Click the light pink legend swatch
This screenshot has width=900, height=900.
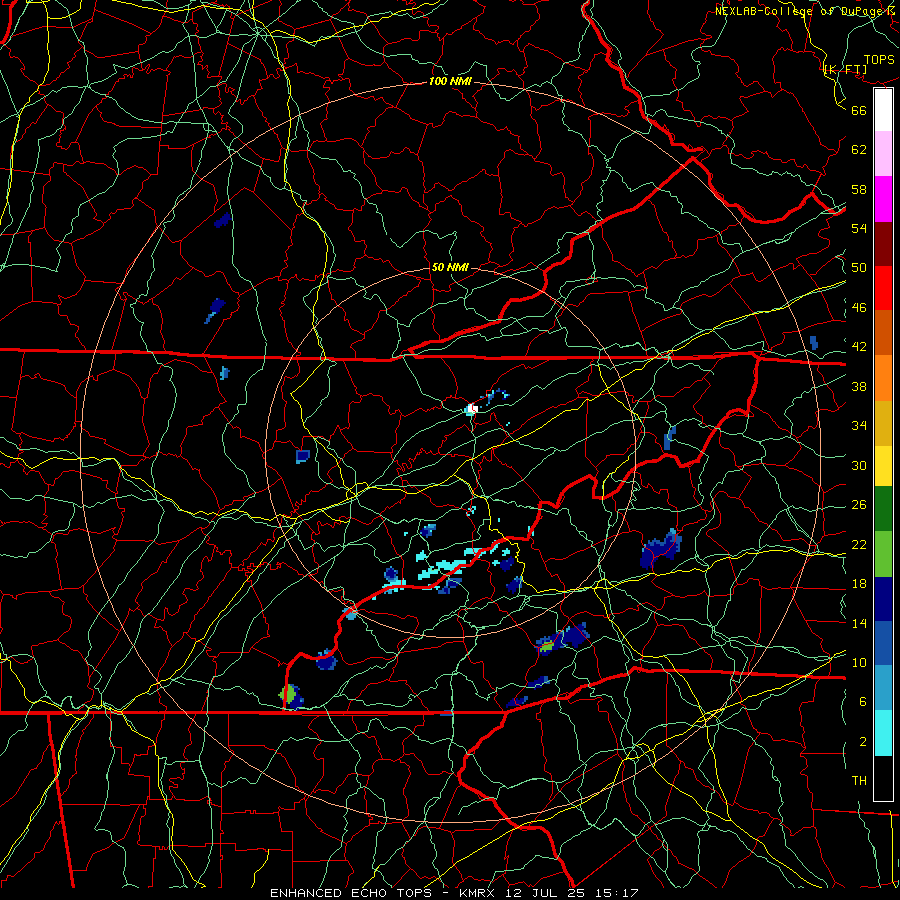click(x=883, y=154)
